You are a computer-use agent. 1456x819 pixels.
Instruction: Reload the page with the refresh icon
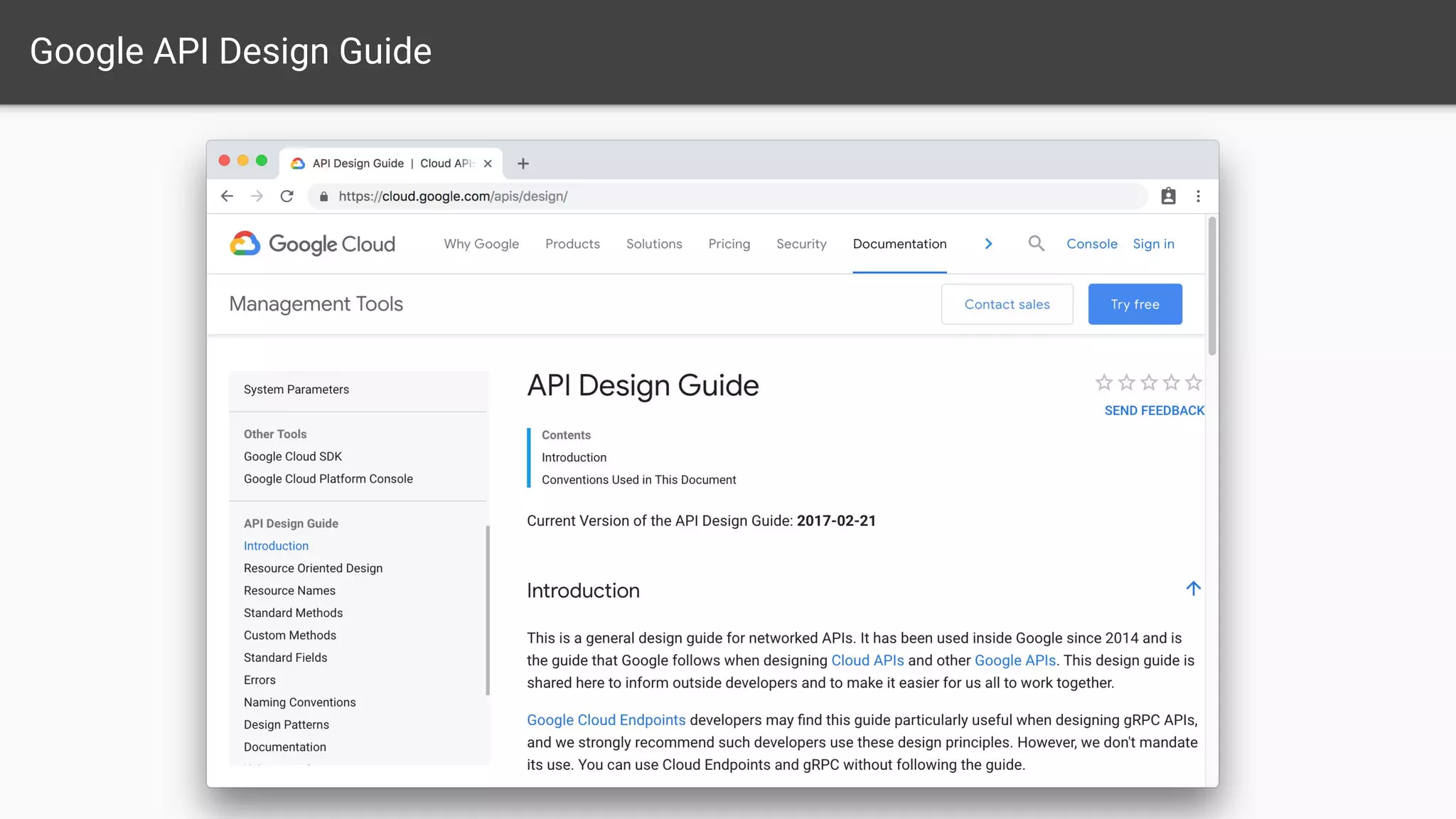point(287,196)
